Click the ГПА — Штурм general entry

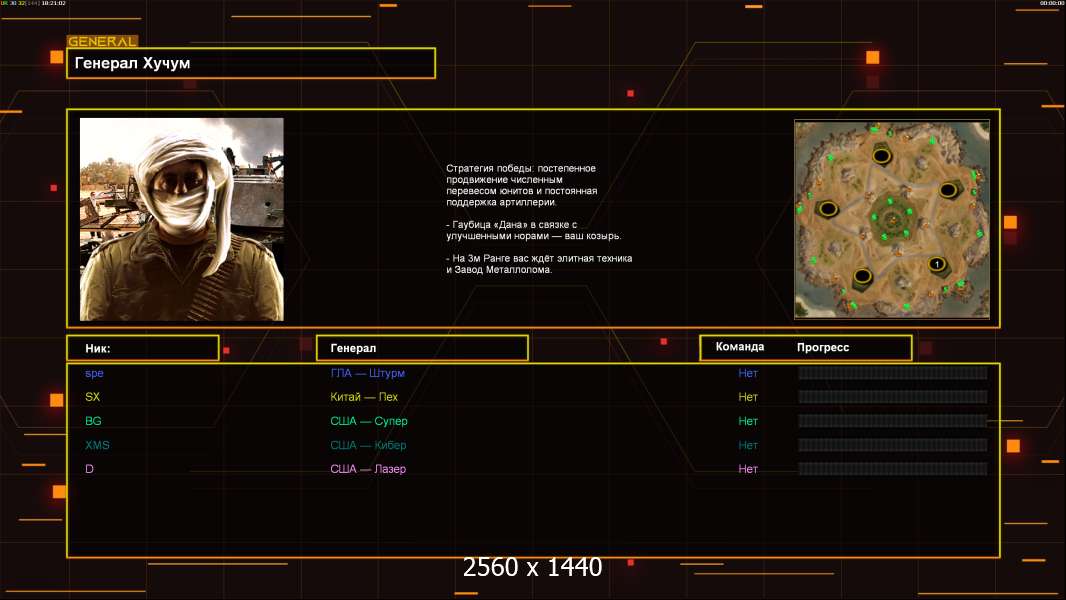point(367,373)
